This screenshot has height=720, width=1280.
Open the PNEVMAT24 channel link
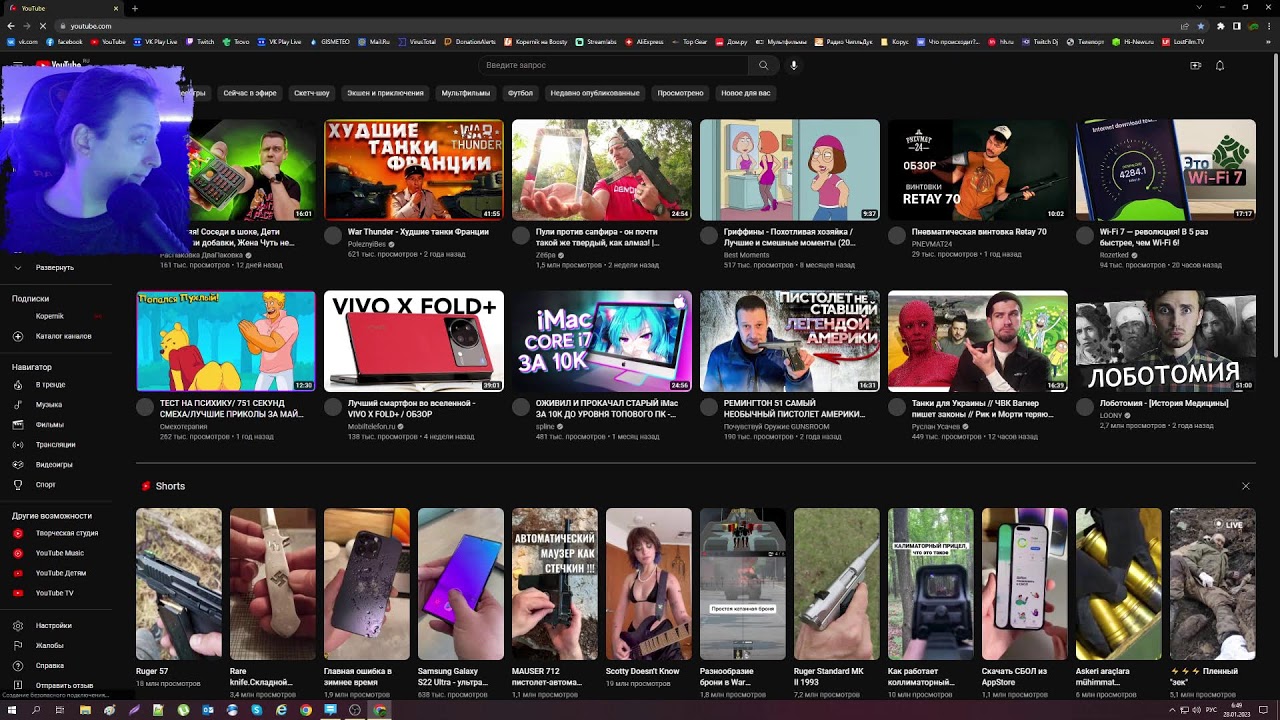click(932, 244)
